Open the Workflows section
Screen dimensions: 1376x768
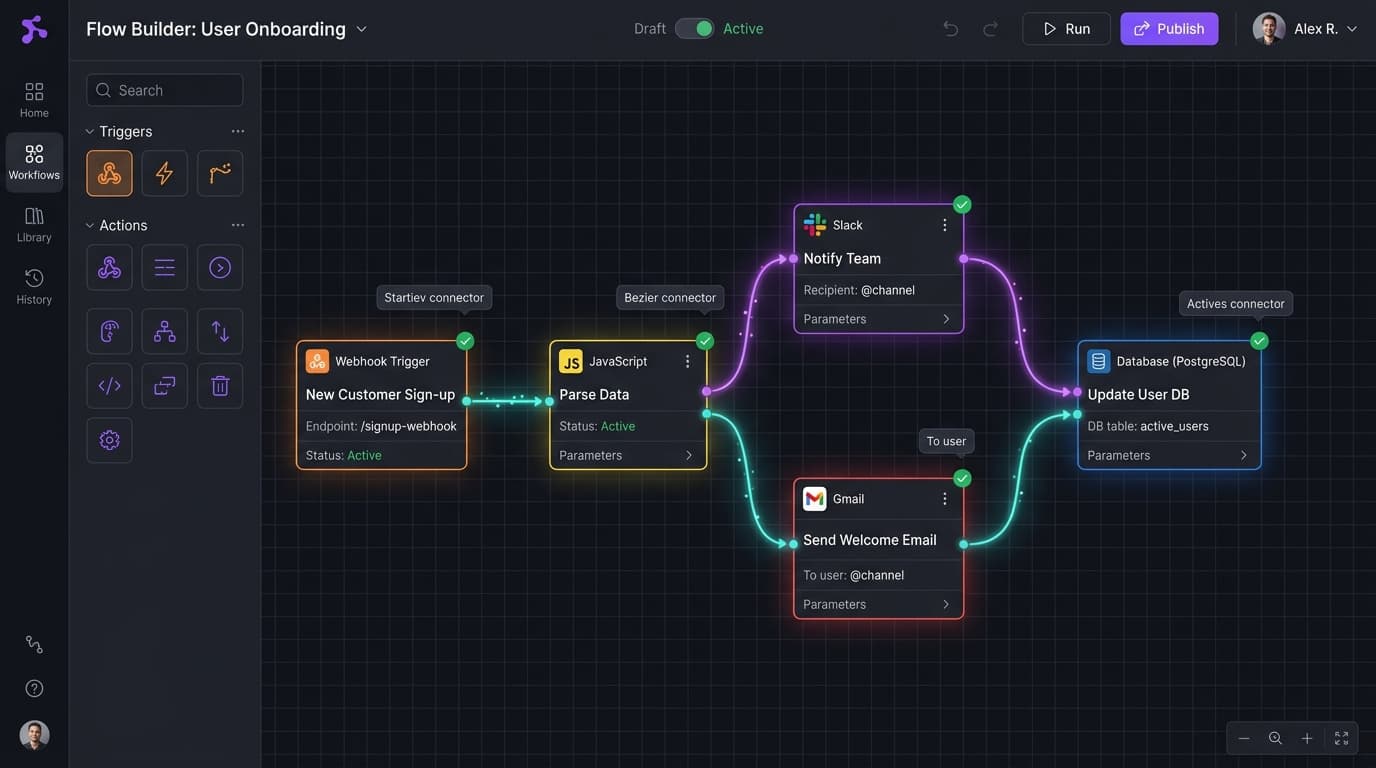pyautogui.click(x=34, y=162)
